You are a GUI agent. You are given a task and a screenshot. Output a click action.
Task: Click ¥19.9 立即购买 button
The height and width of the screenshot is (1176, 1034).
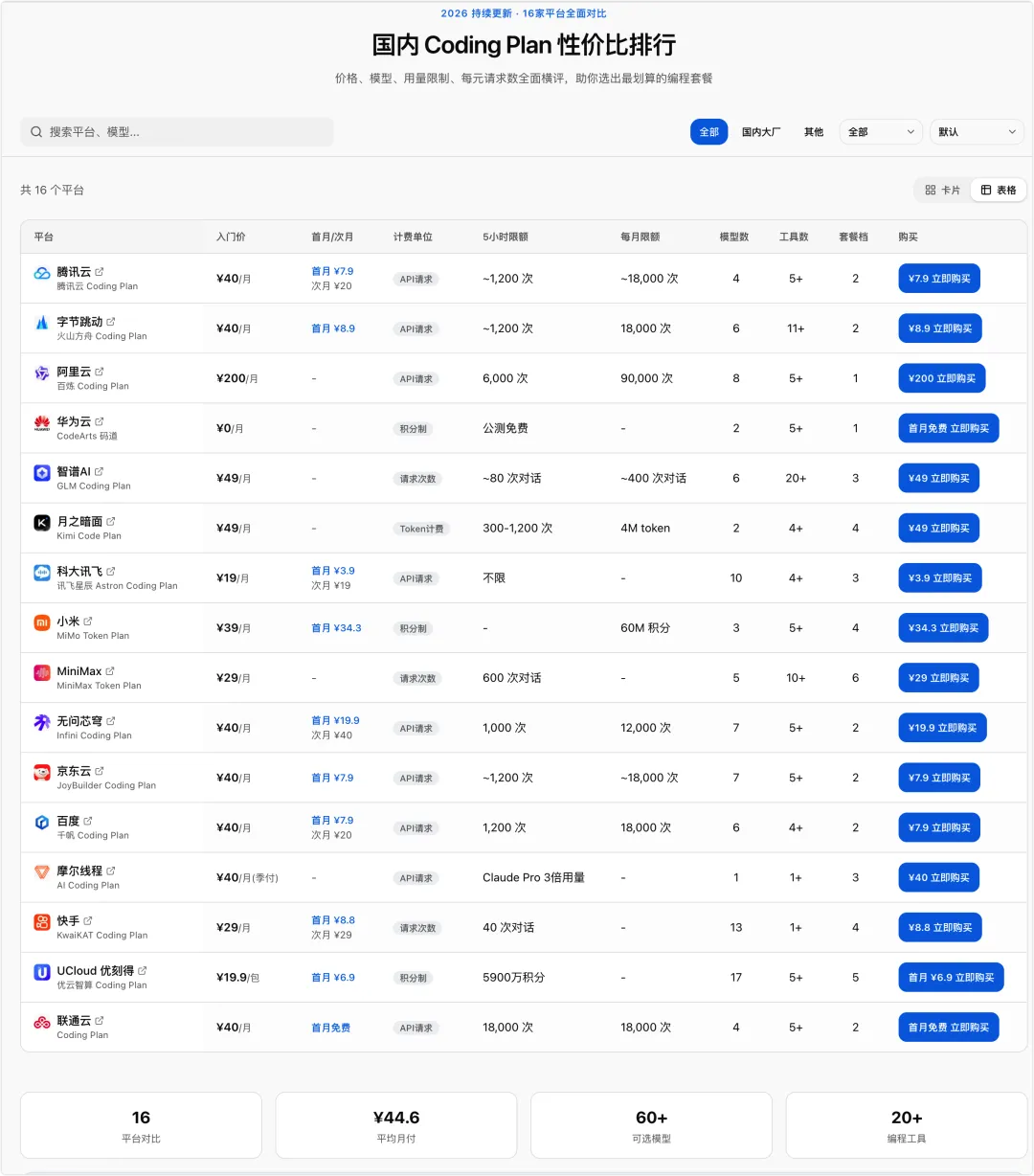pyautogui.click(x=942, y=728)
